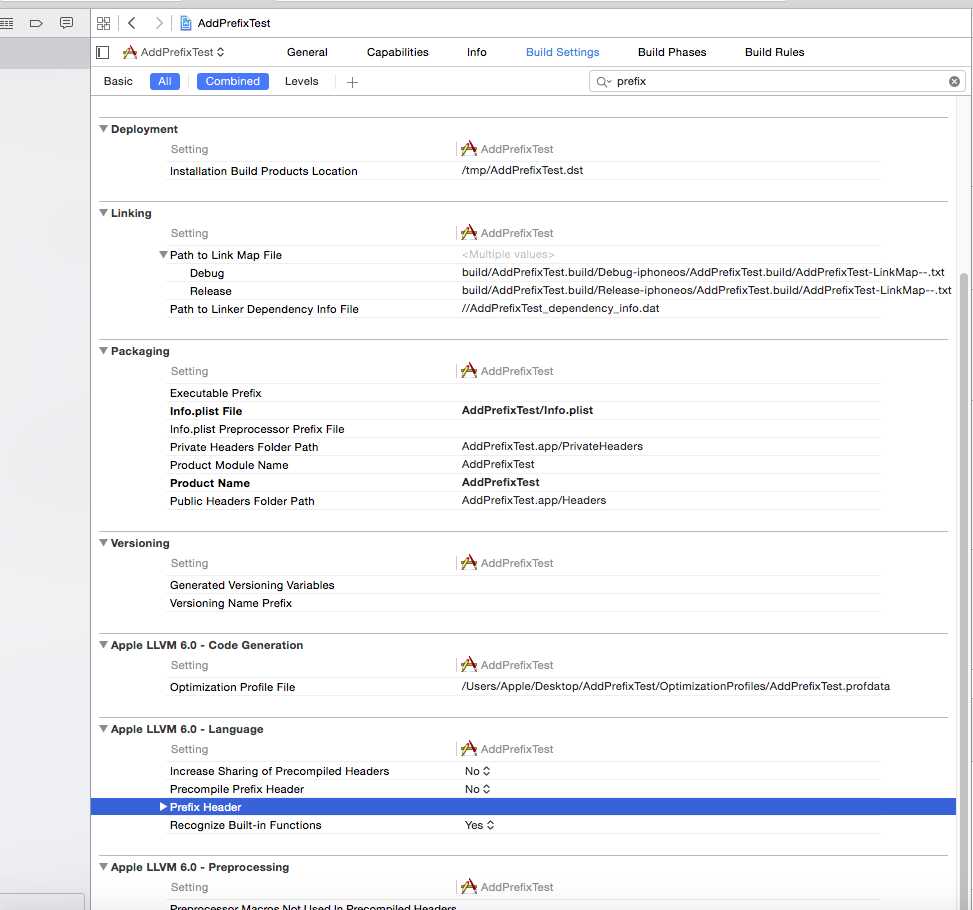Collapse Apple LLVM 6.0 - Code Generation section
The image size is (973, 910).
(x=103, y=644)
